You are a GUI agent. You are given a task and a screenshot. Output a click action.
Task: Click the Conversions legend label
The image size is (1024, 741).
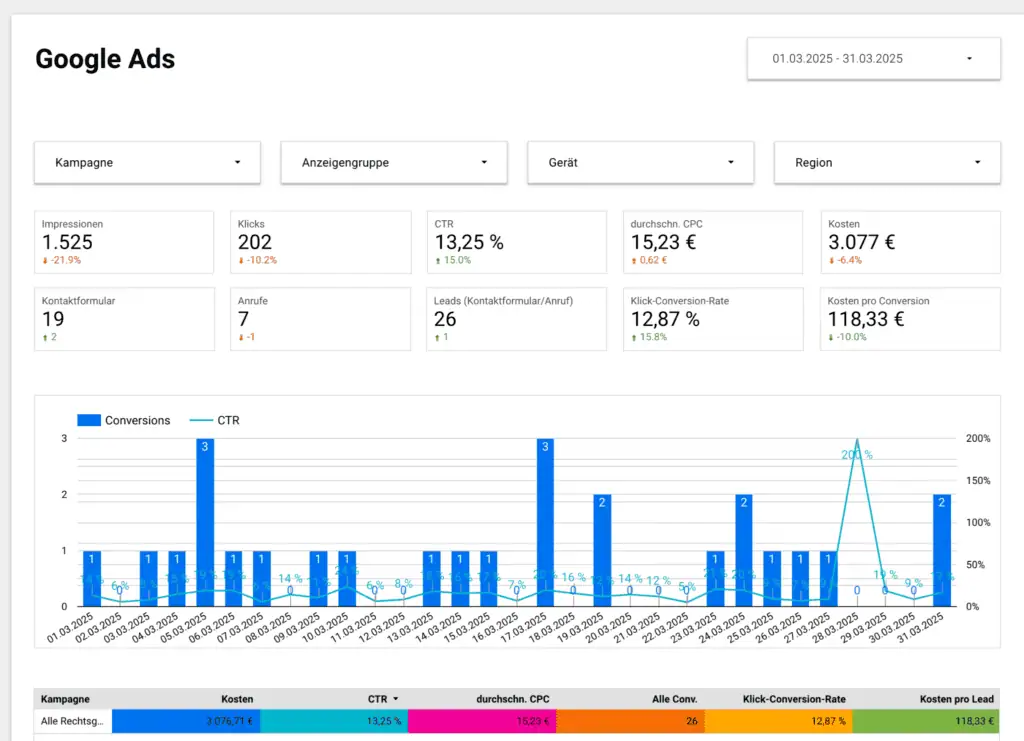click(x=137, y=420)
